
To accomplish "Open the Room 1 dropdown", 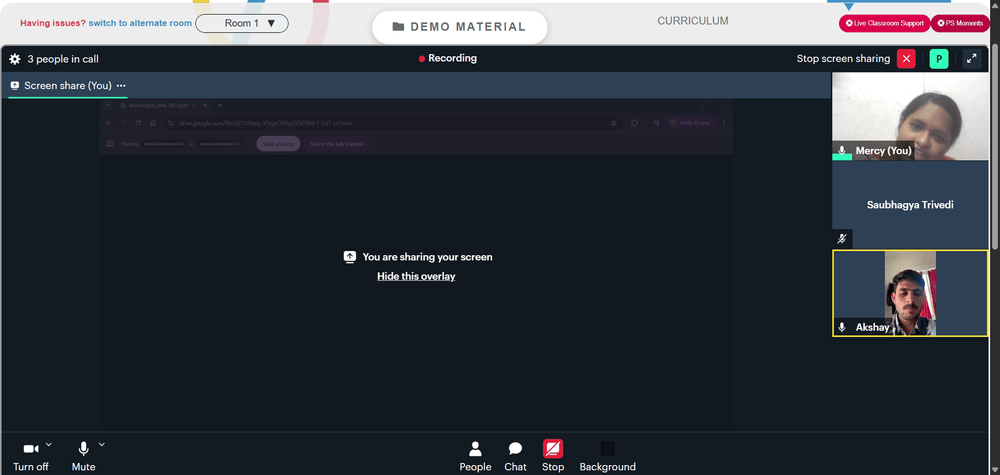I will click(242, 24).
